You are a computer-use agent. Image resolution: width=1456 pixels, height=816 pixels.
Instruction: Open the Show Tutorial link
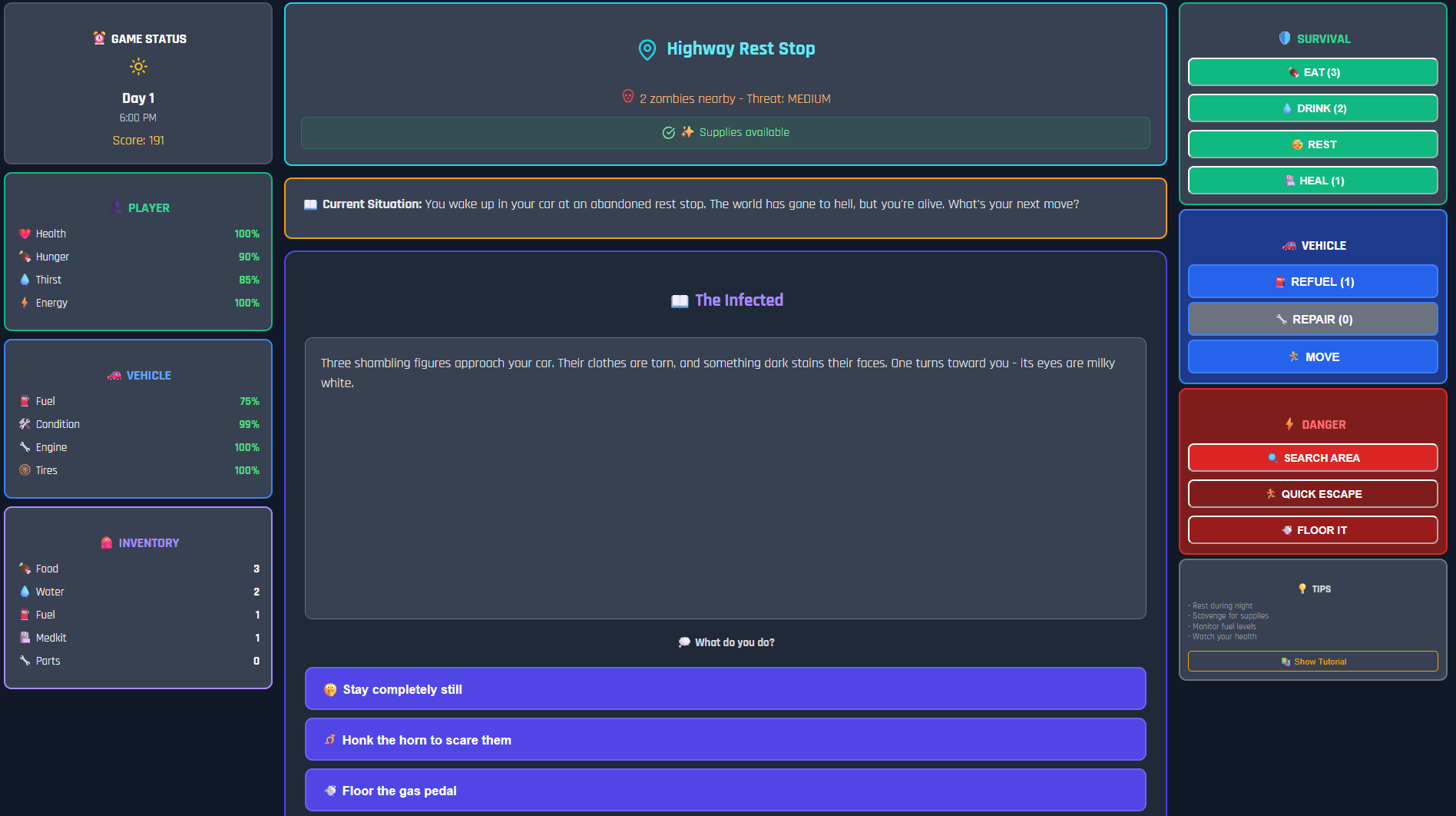(1312, 662)
